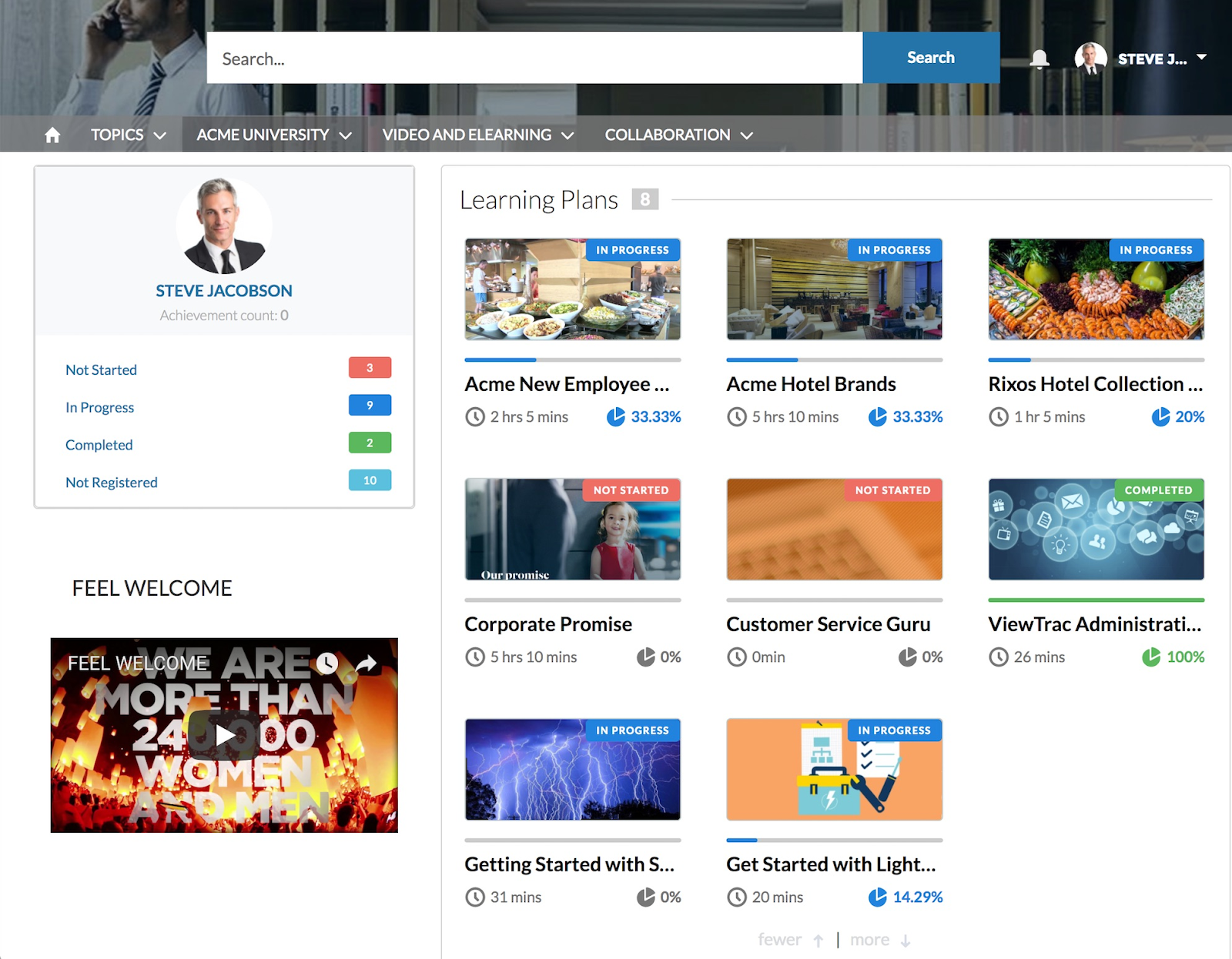
Task: Expand the Collaboration menu
Action: [x=678, y=135]
